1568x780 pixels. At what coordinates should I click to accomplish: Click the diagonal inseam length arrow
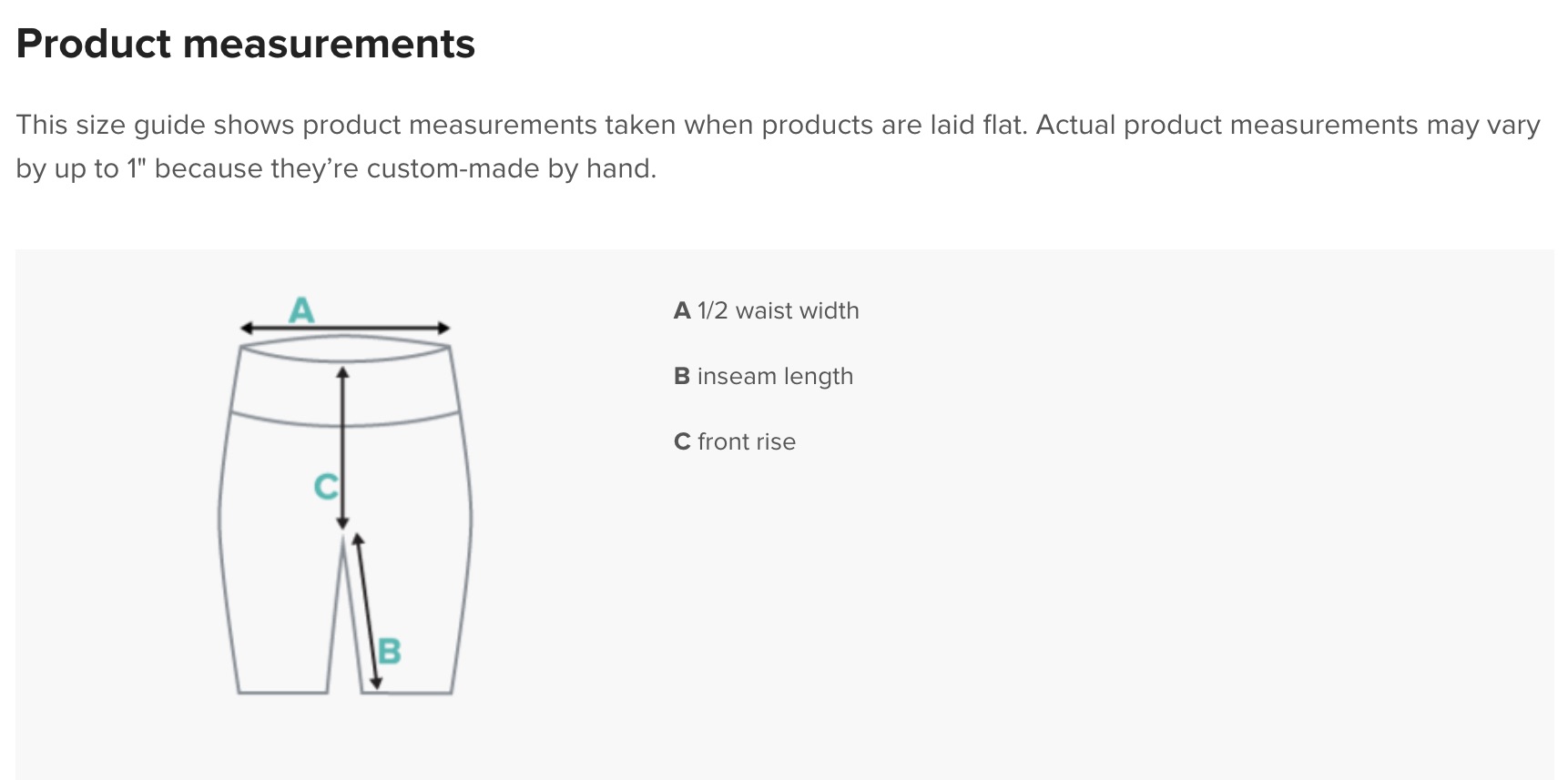tap(367, 611)
